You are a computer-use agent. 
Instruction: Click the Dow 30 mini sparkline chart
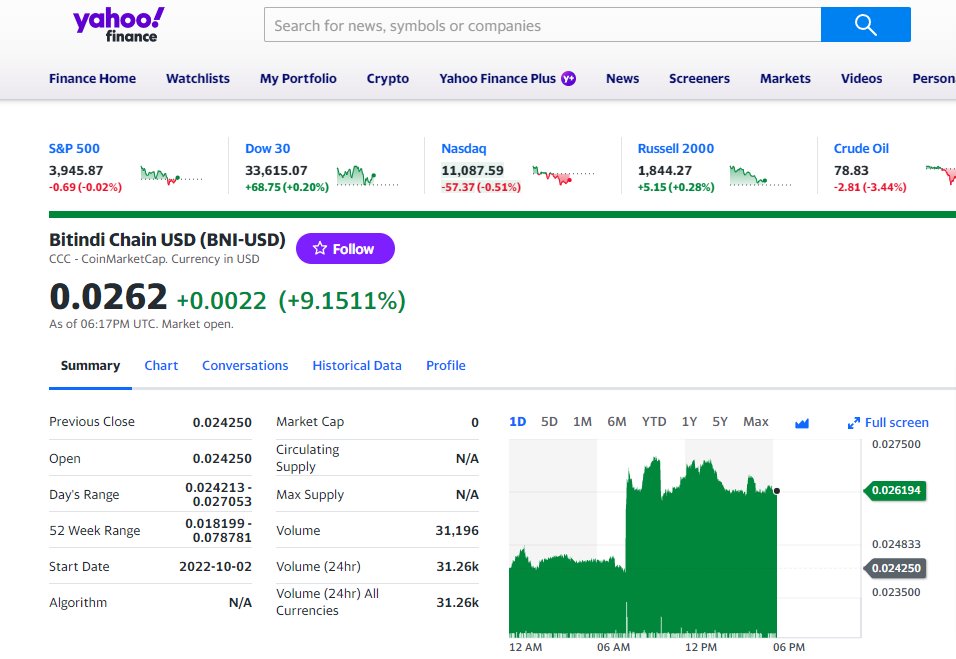point(368,176)
